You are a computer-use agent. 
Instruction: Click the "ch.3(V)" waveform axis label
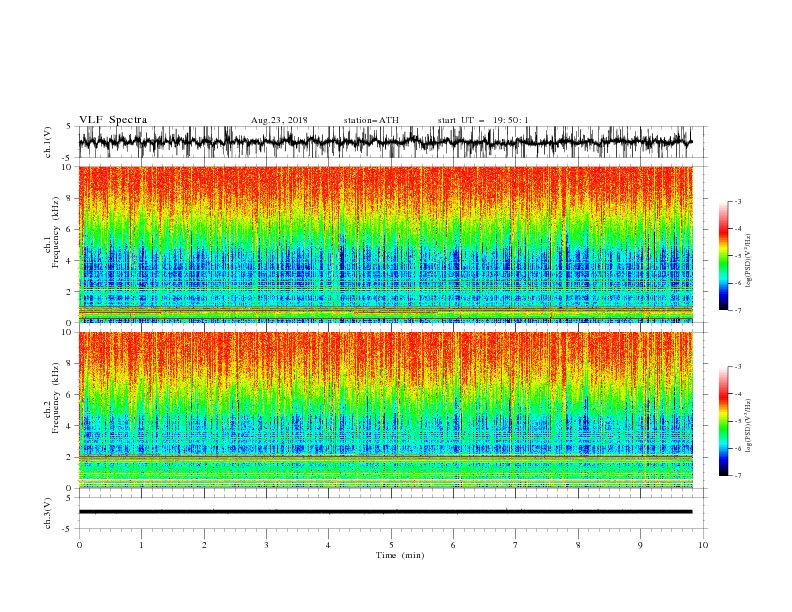pyautogui.click(x=48, y=513)
